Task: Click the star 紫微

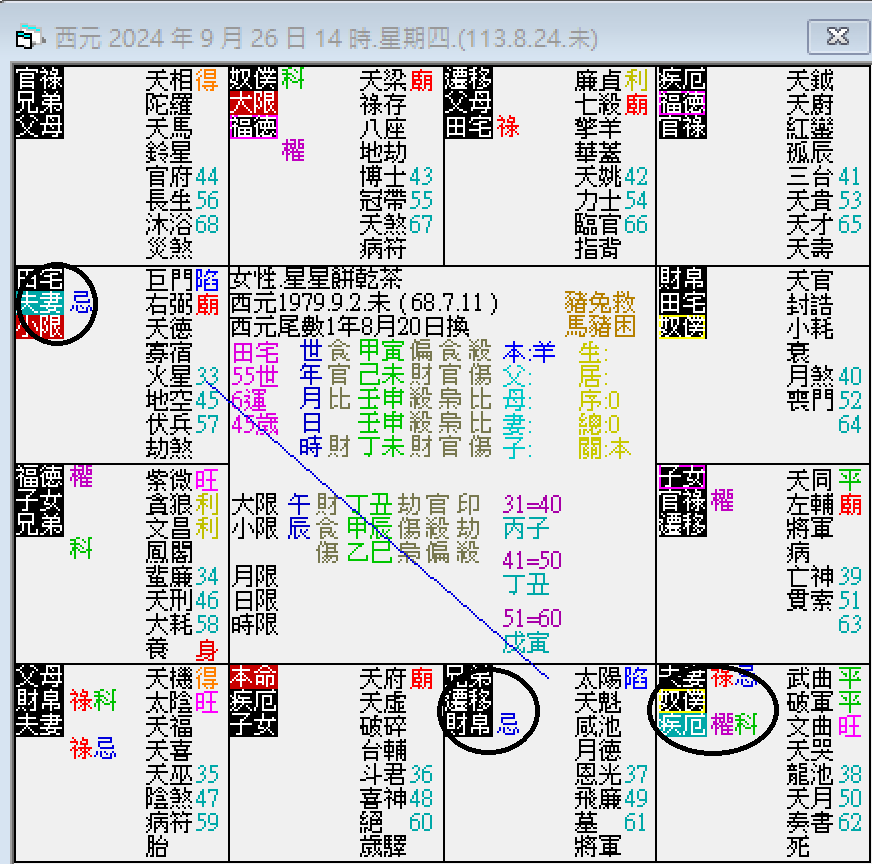Action: pos(169,480)
